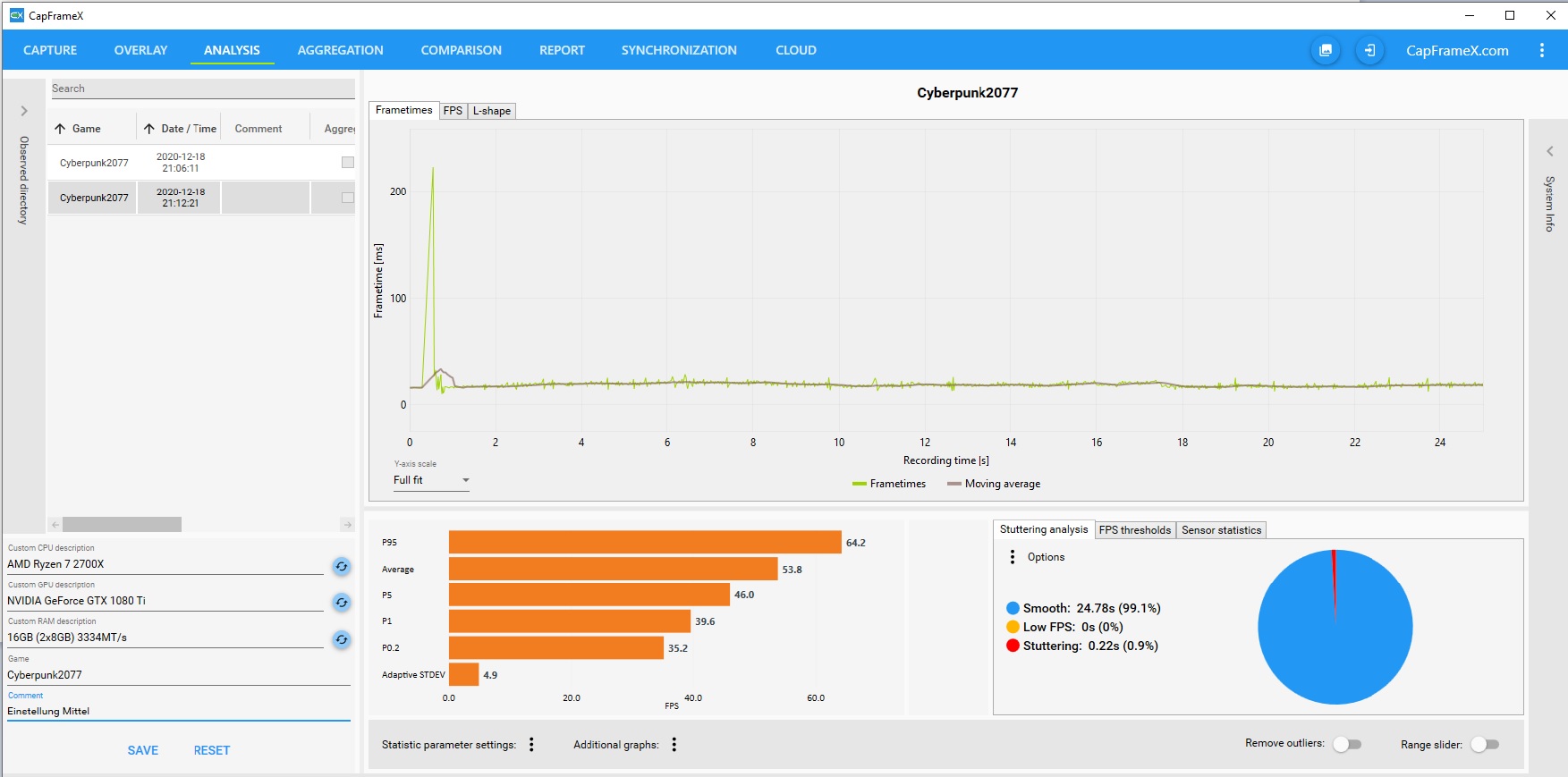The height and width of the screenshot is (777, 1568).
Task: Open the Y-axis scale Full fit dropdown
Action: 431,480
